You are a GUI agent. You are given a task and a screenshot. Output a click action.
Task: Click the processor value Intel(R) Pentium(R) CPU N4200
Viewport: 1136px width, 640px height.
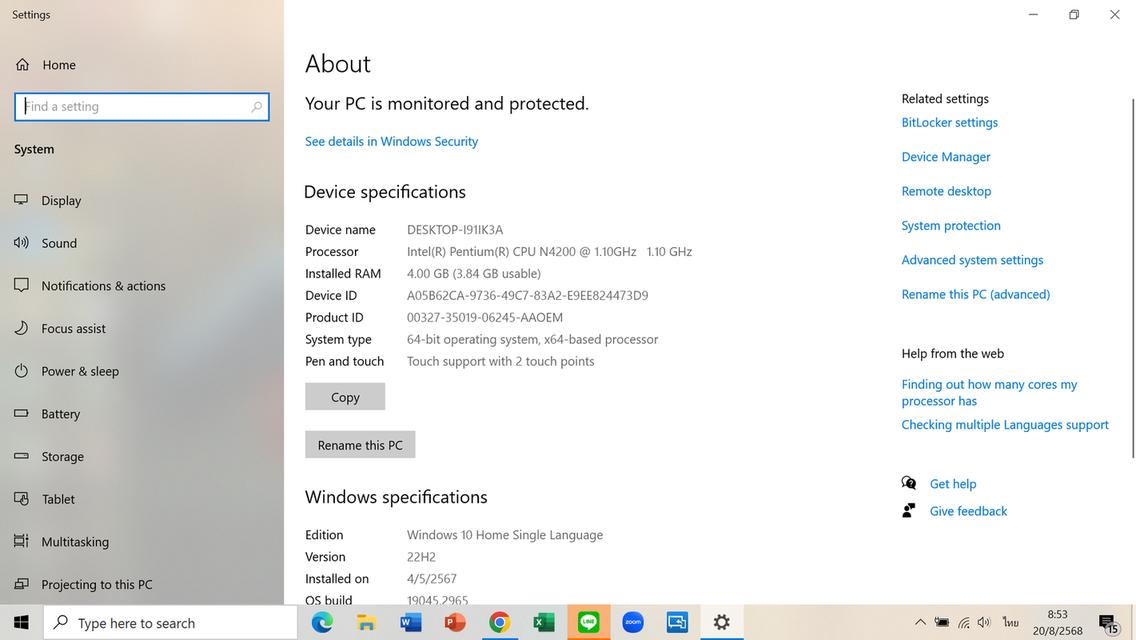[549, 252]
